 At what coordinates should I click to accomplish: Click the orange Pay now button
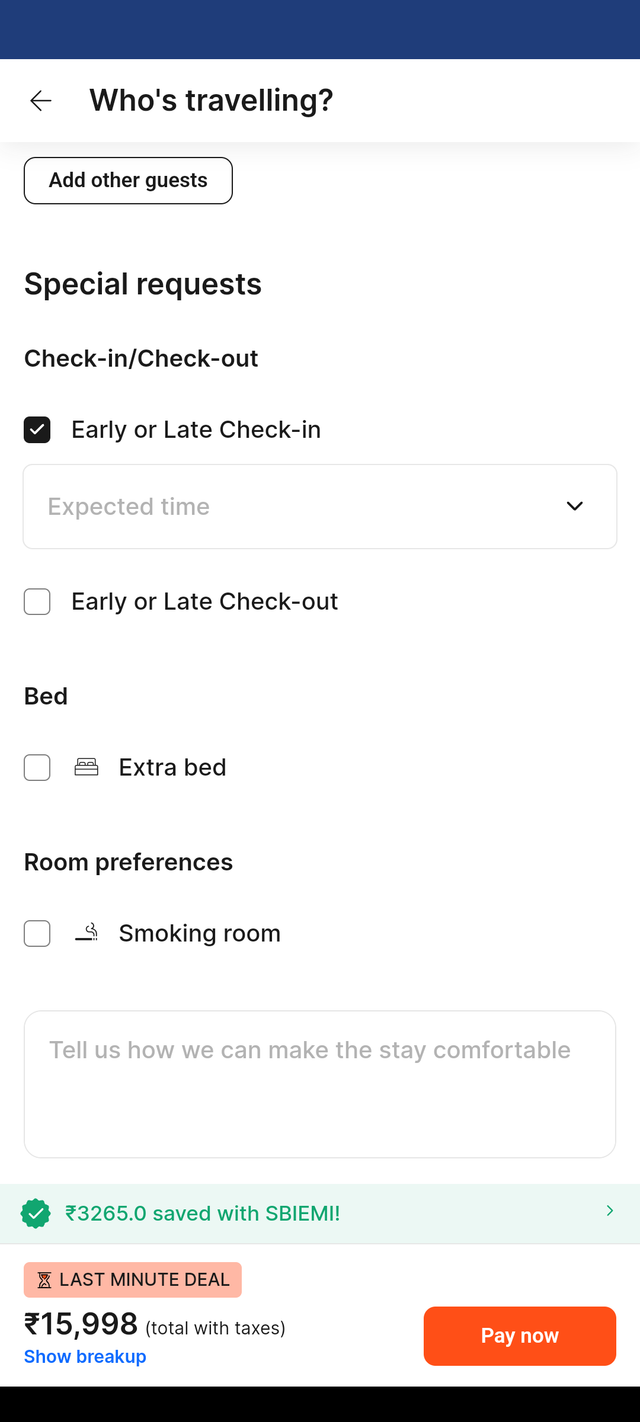click(520, 1336)
